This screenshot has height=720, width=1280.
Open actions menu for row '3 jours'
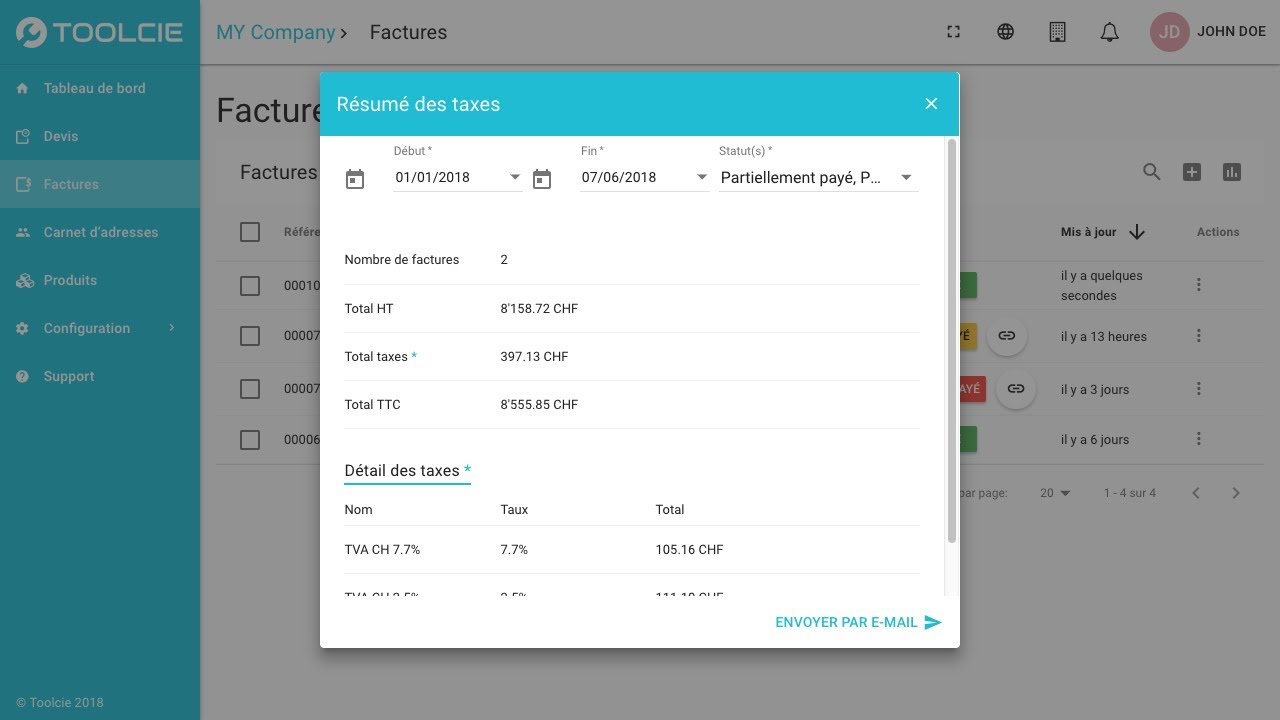click(1198, 389)
